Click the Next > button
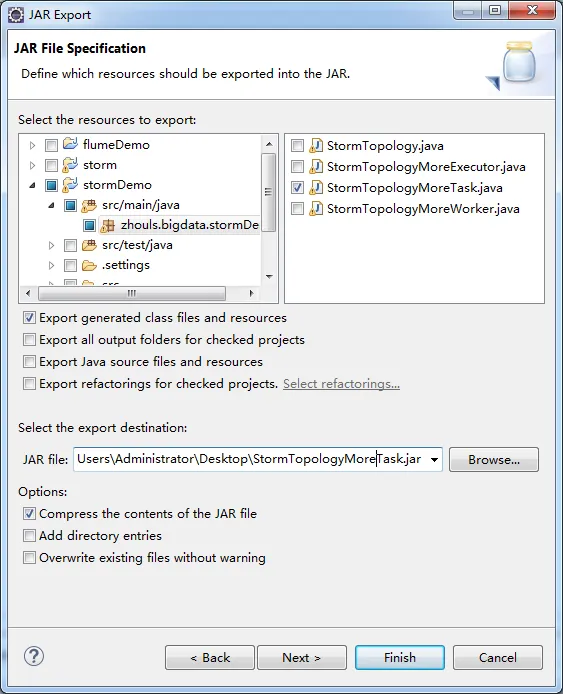563x694 pixels. (x=302, y=657)
